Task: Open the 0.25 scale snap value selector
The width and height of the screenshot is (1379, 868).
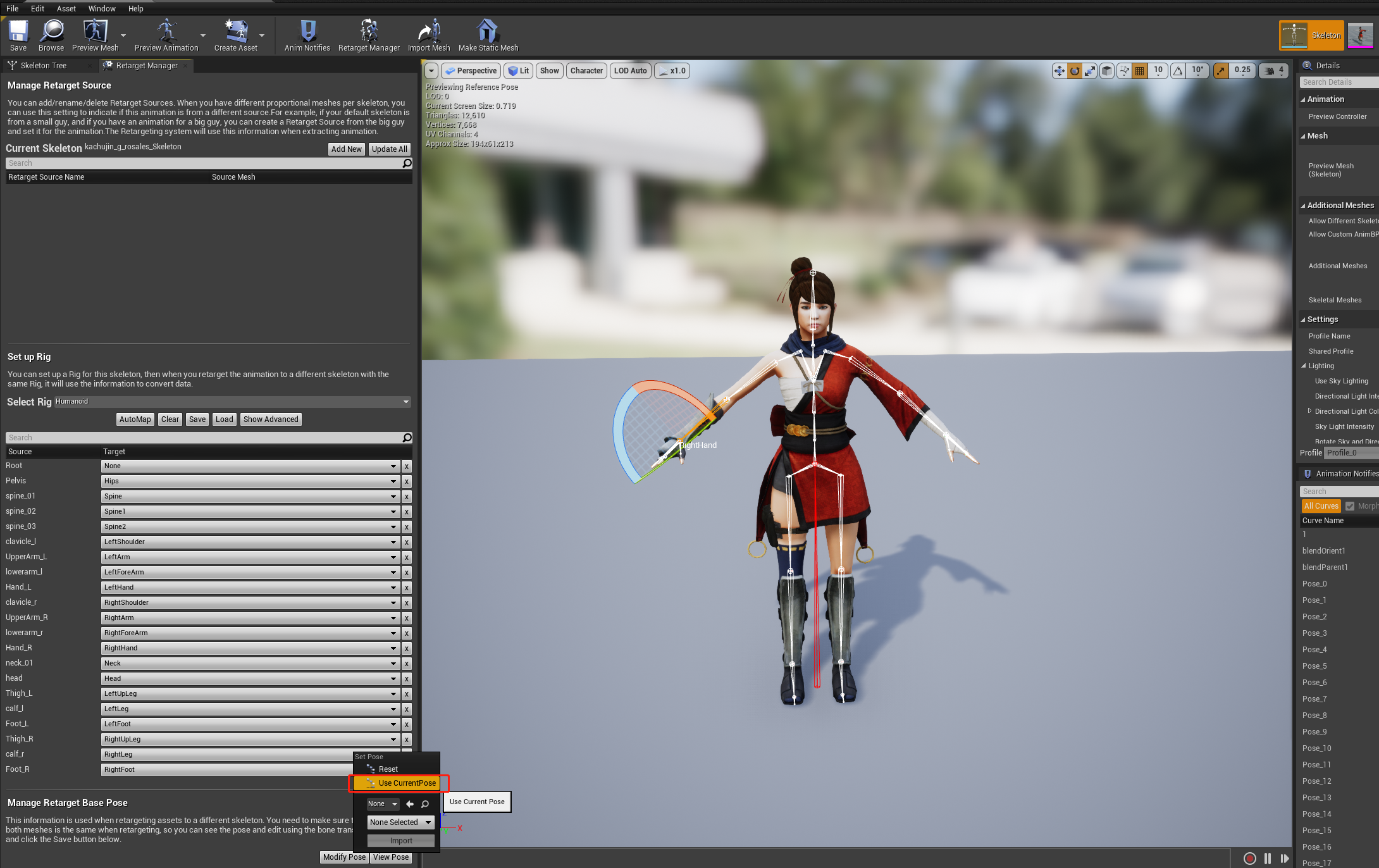Action: pyautogui.click(x=1242, y=71)
